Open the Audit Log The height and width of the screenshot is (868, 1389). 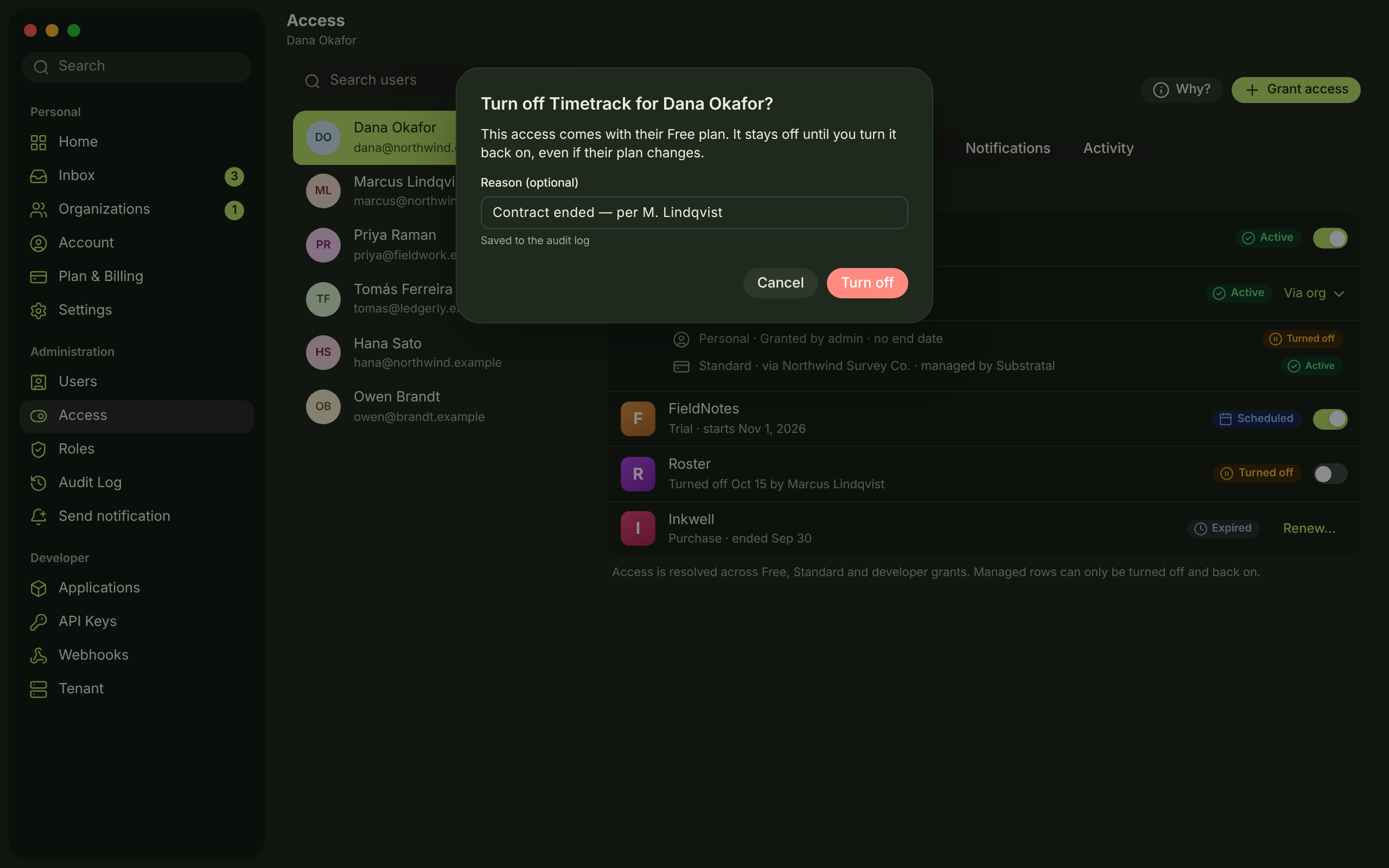(x=137, y=483)
